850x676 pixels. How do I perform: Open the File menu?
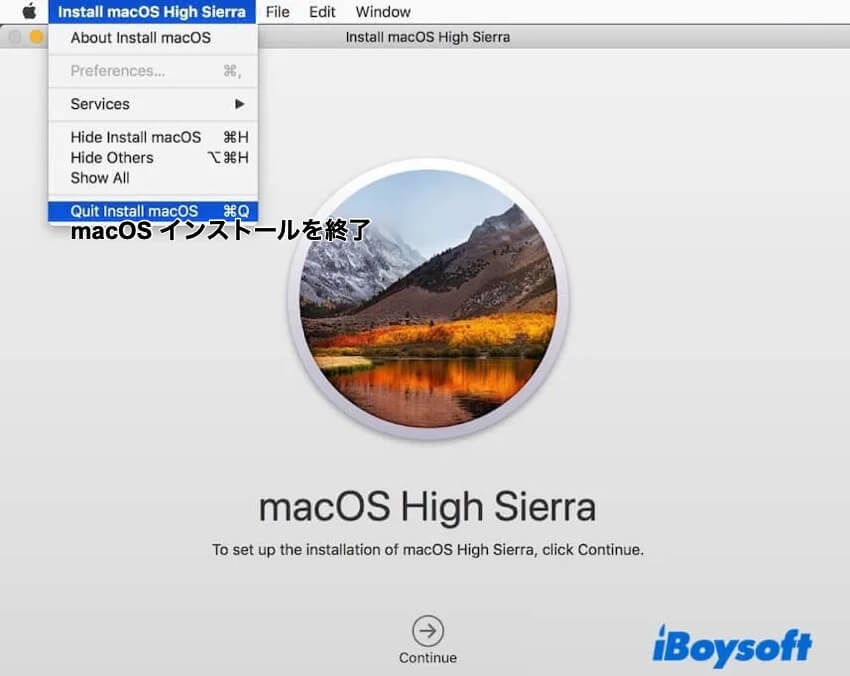277,11
